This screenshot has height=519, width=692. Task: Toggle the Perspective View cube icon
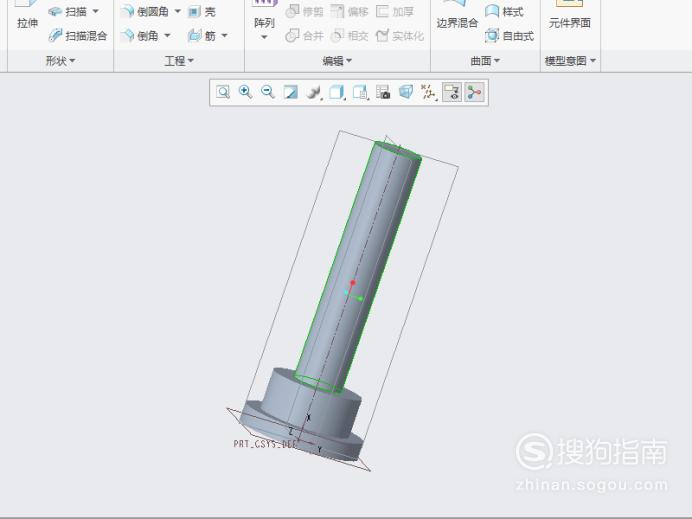click(406, 92)
